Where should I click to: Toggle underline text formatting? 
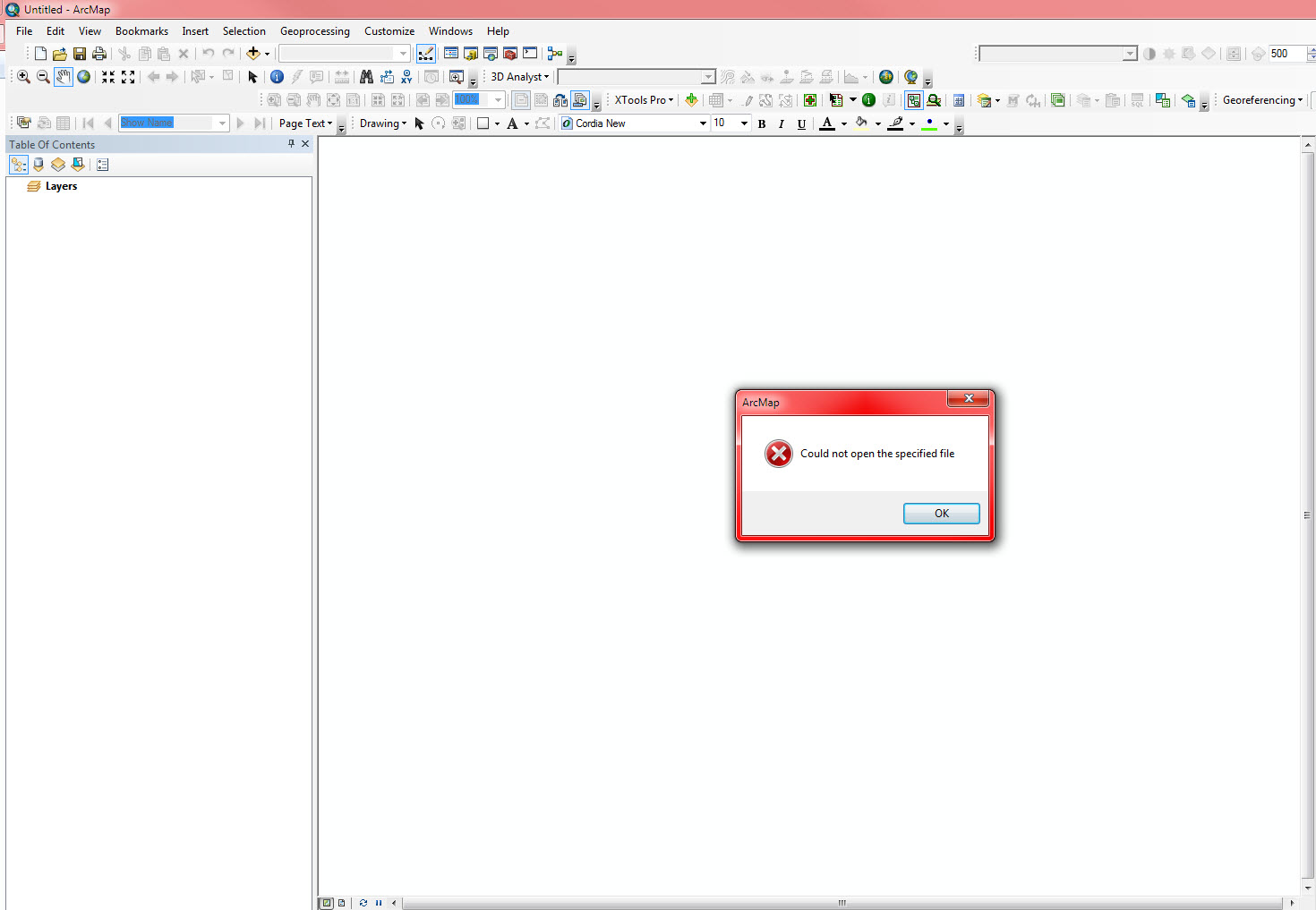801,123
